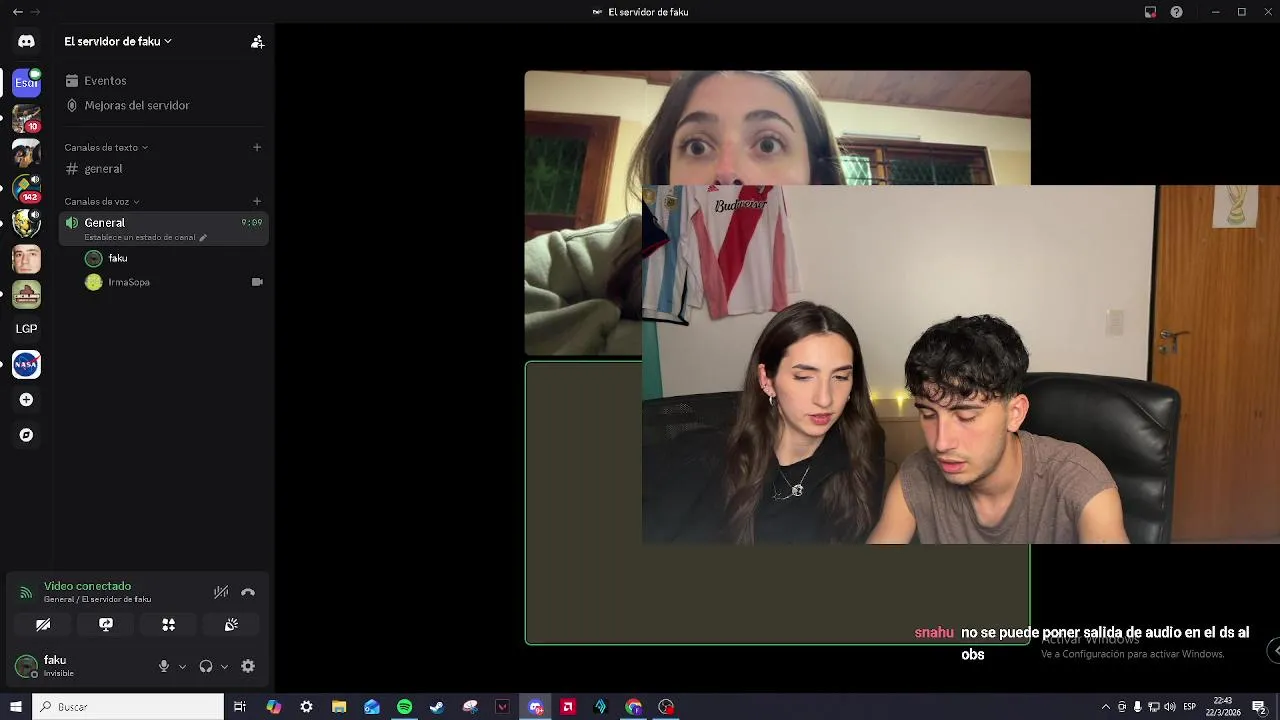This screenshot has height=720, width=1280.
Task: Deafen with headphones icon
Action: pyautogui.click(x=206, y=666)
